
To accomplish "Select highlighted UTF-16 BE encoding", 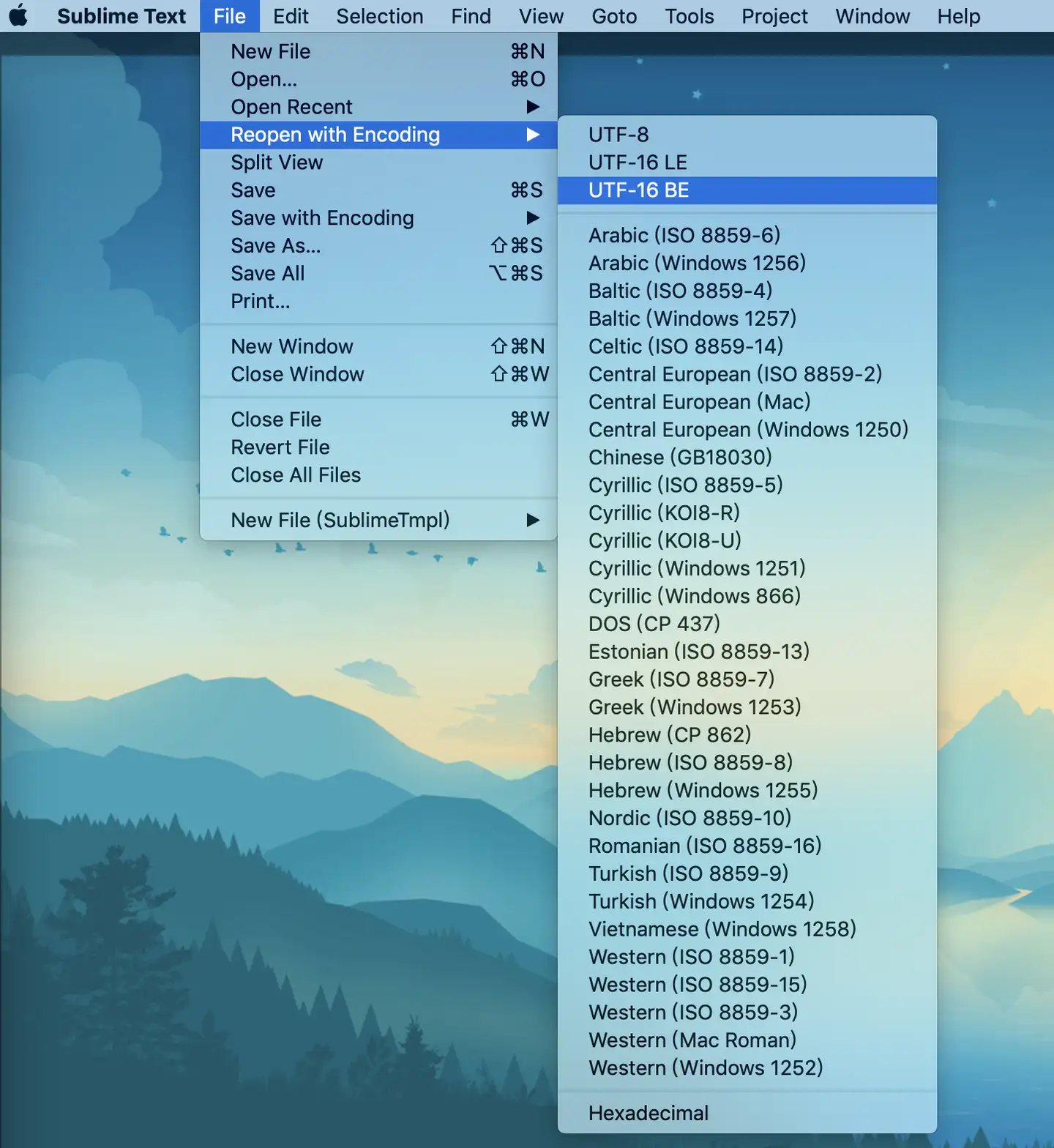I will pyautogui.click(x=747, y=190).
